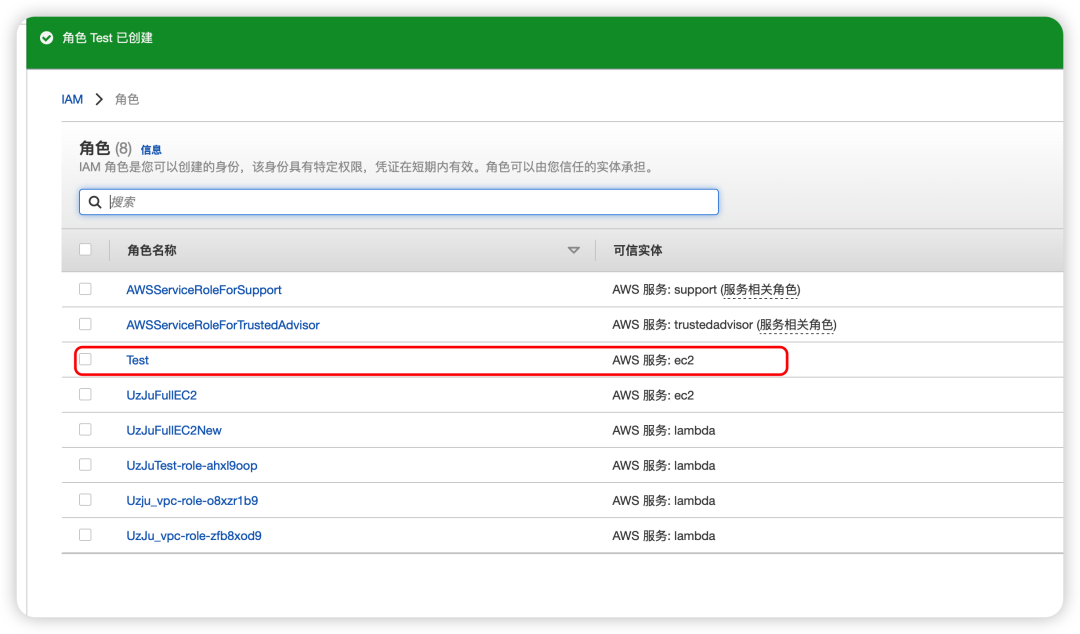Check the UzJu_vpc-role-zfb8xod9 row checkbox

click(x=85, y=535)
